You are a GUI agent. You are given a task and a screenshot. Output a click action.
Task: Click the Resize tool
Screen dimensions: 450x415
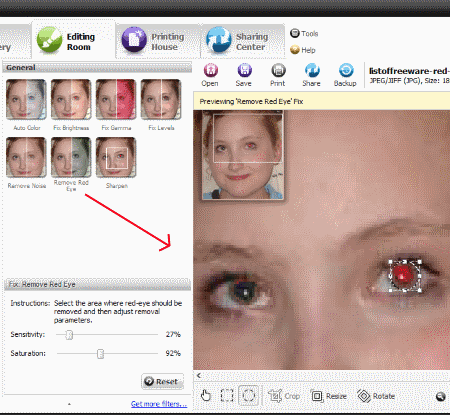click(329, 396)
